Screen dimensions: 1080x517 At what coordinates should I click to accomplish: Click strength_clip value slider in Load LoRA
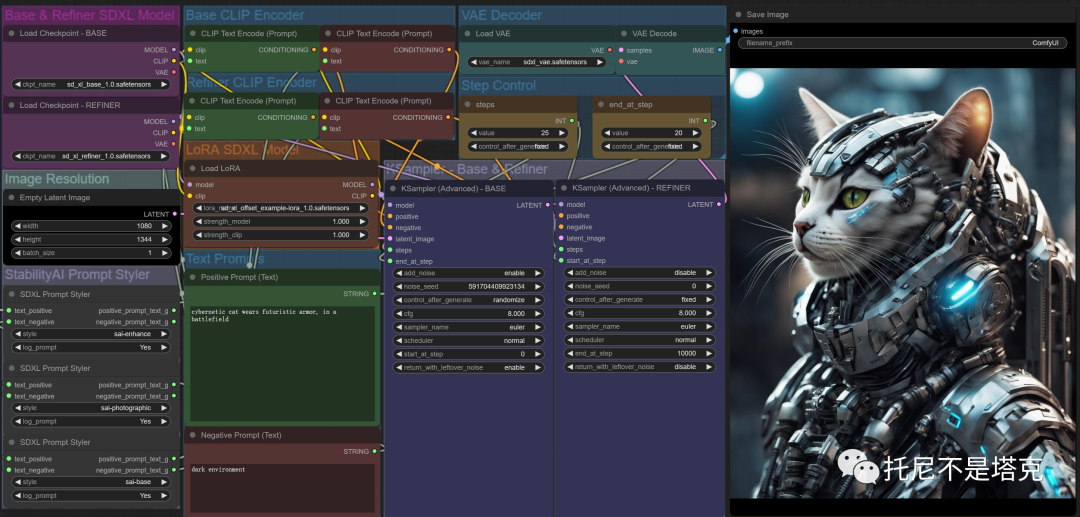click(280, 235)
